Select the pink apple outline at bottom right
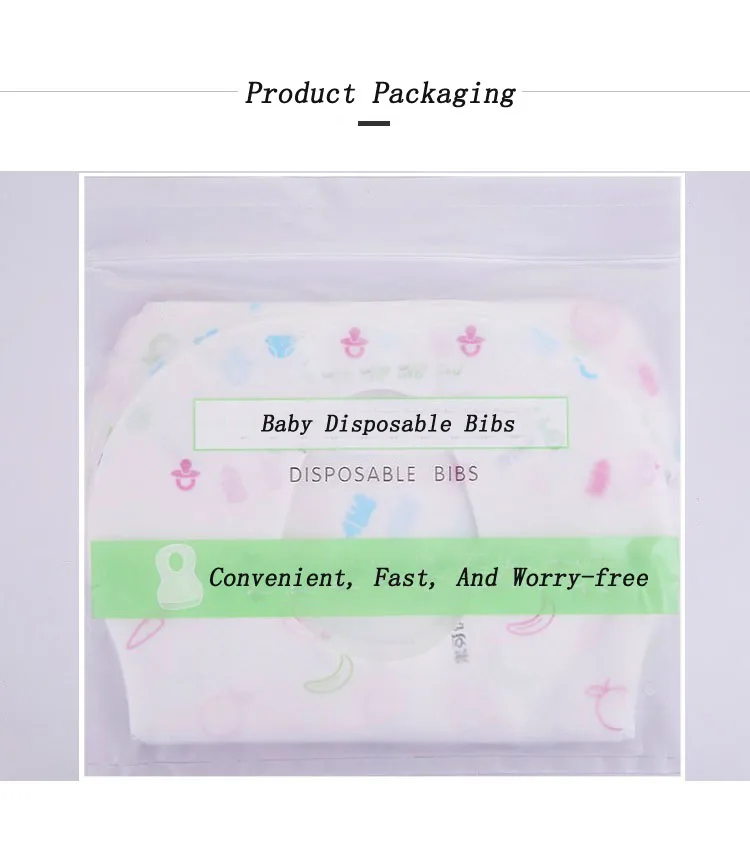The height and width of the screenshot is (844, 750). pos(607,705)
